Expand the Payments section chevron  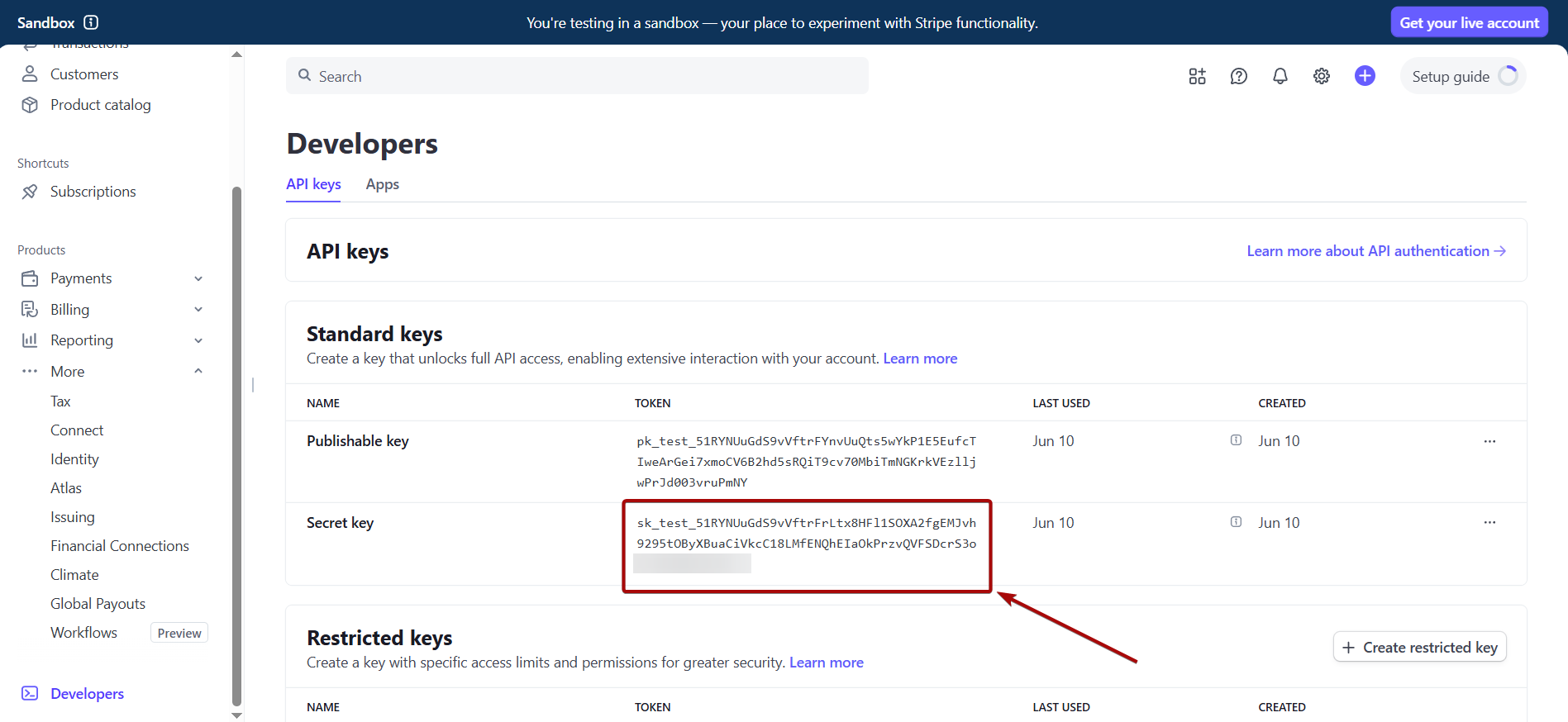click(198, 278)
